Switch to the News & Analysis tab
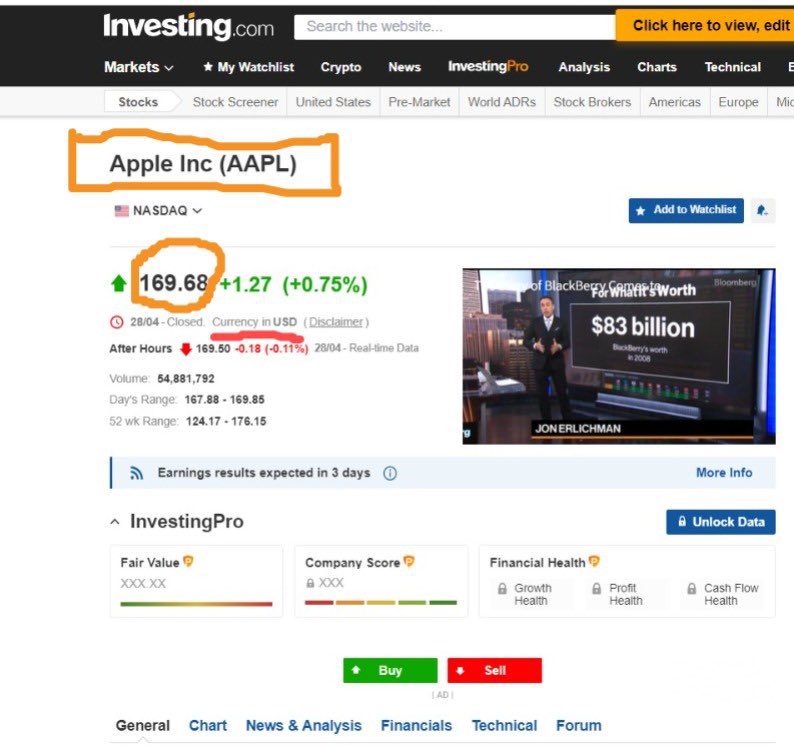Image resolution: width=794 pixels, height=746 pixels. point(304,725)
